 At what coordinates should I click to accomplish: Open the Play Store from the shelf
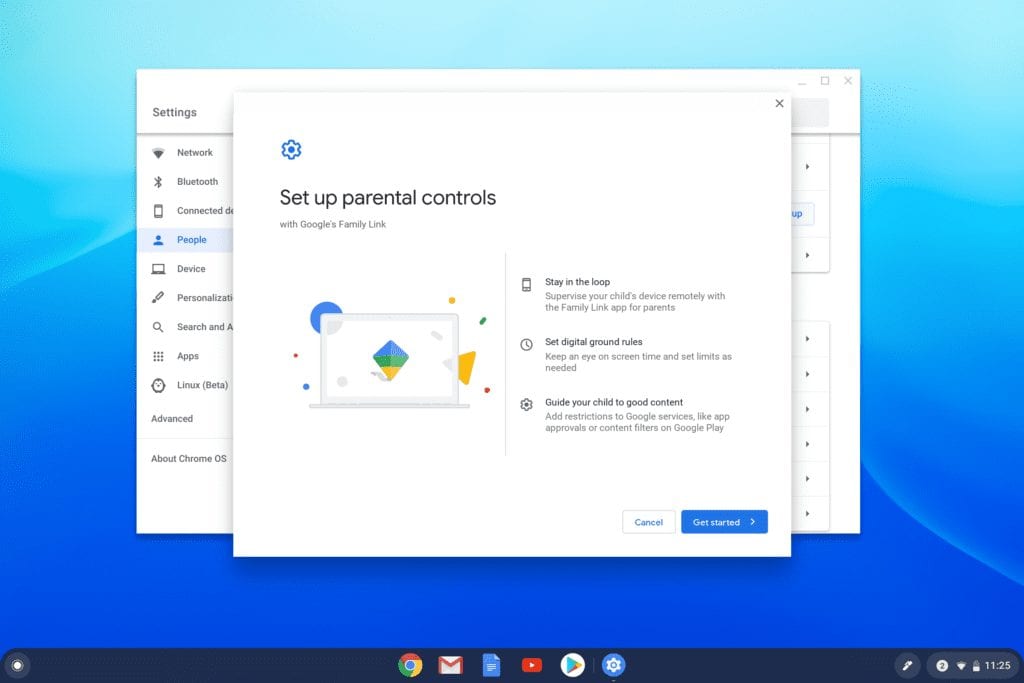[x=573, y=665]
